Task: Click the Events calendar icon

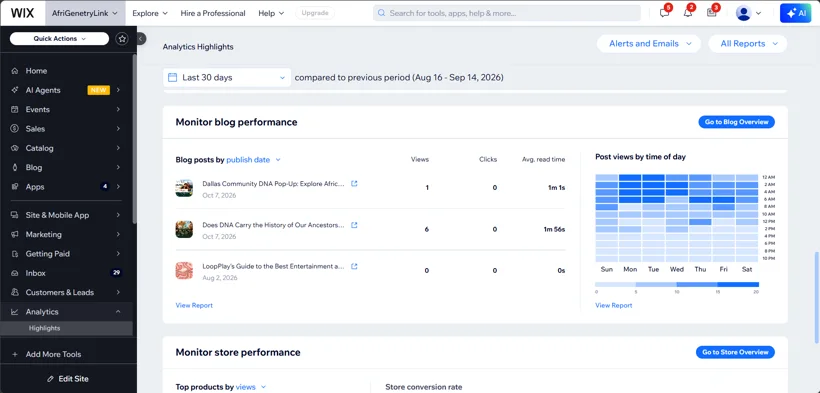Action: pyautogui.click(x=15, y=109)
